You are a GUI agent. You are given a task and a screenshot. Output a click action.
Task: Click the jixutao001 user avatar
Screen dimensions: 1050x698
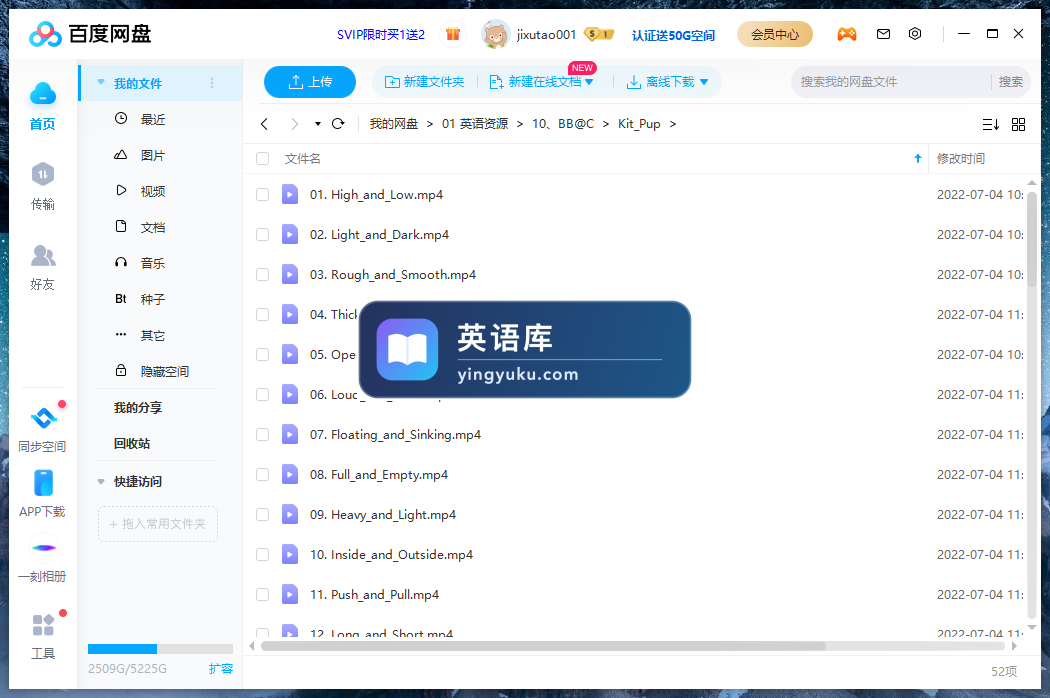tap(495, 34)
